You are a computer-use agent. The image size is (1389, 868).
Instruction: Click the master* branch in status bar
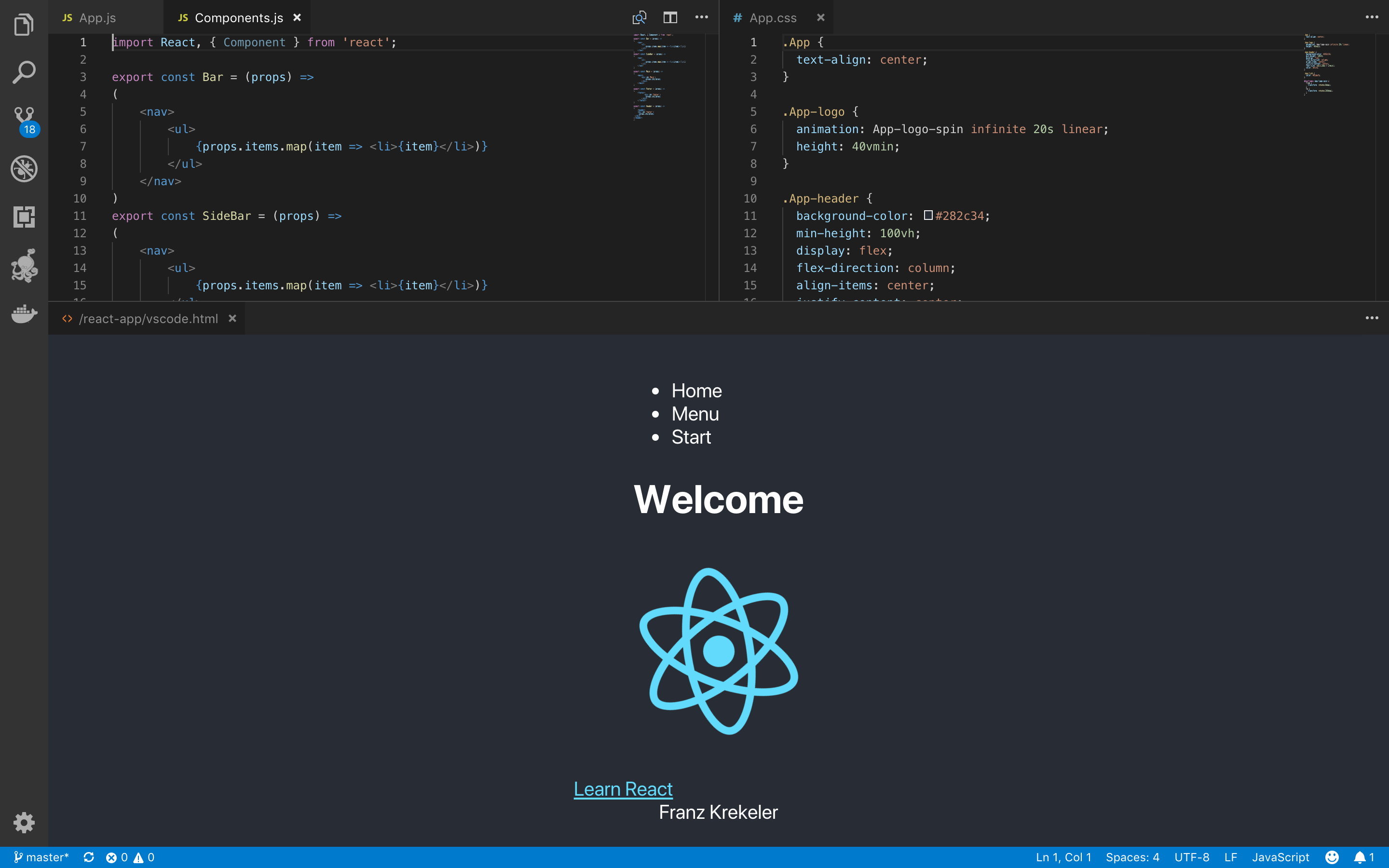[41, 857]
